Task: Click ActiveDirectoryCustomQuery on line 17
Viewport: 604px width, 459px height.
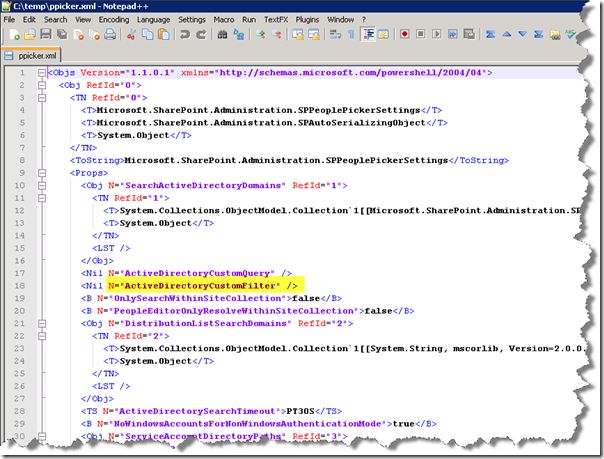Action: [196, 273]
